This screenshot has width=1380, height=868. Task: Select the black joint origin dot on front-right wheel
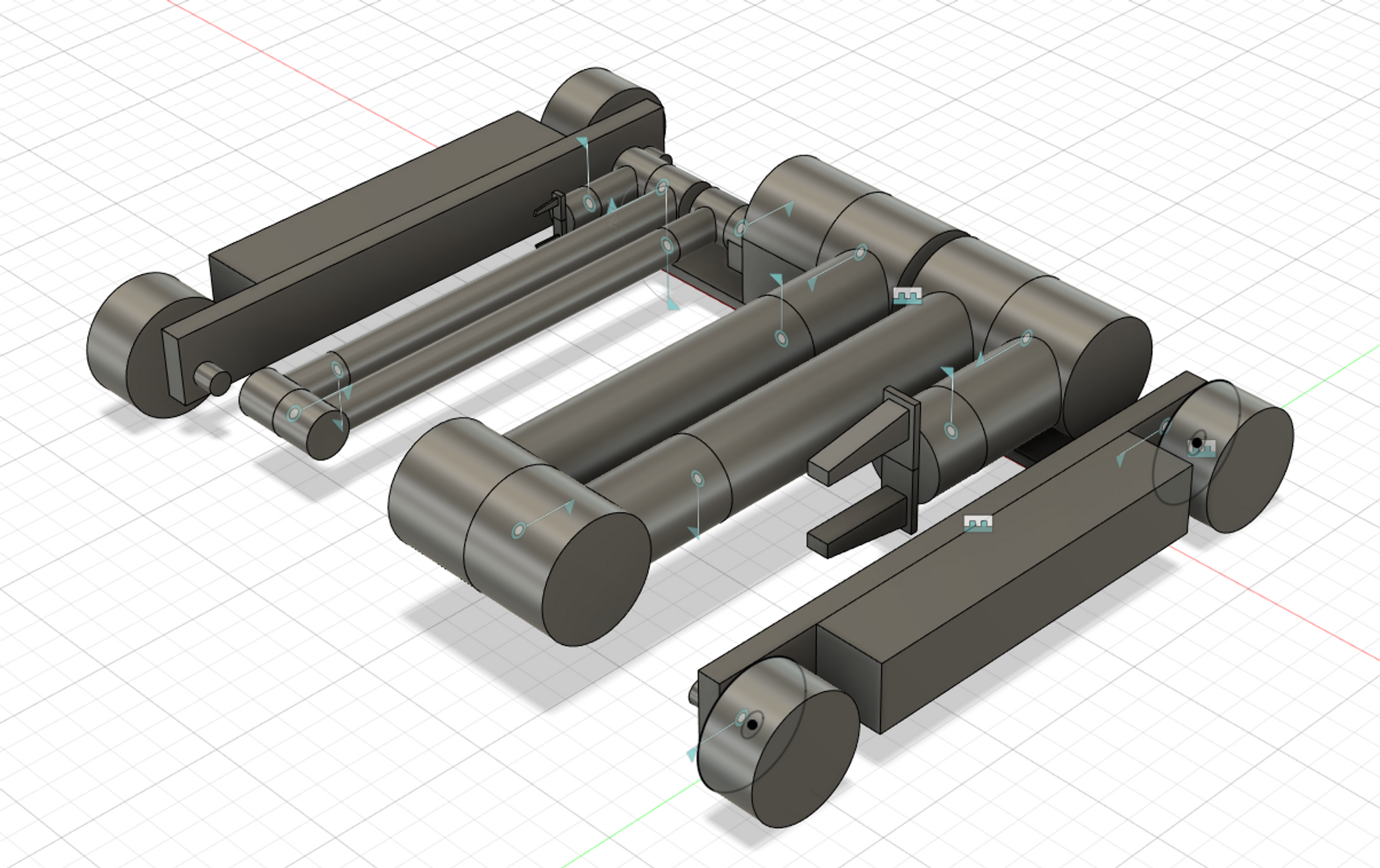[752, 724]
